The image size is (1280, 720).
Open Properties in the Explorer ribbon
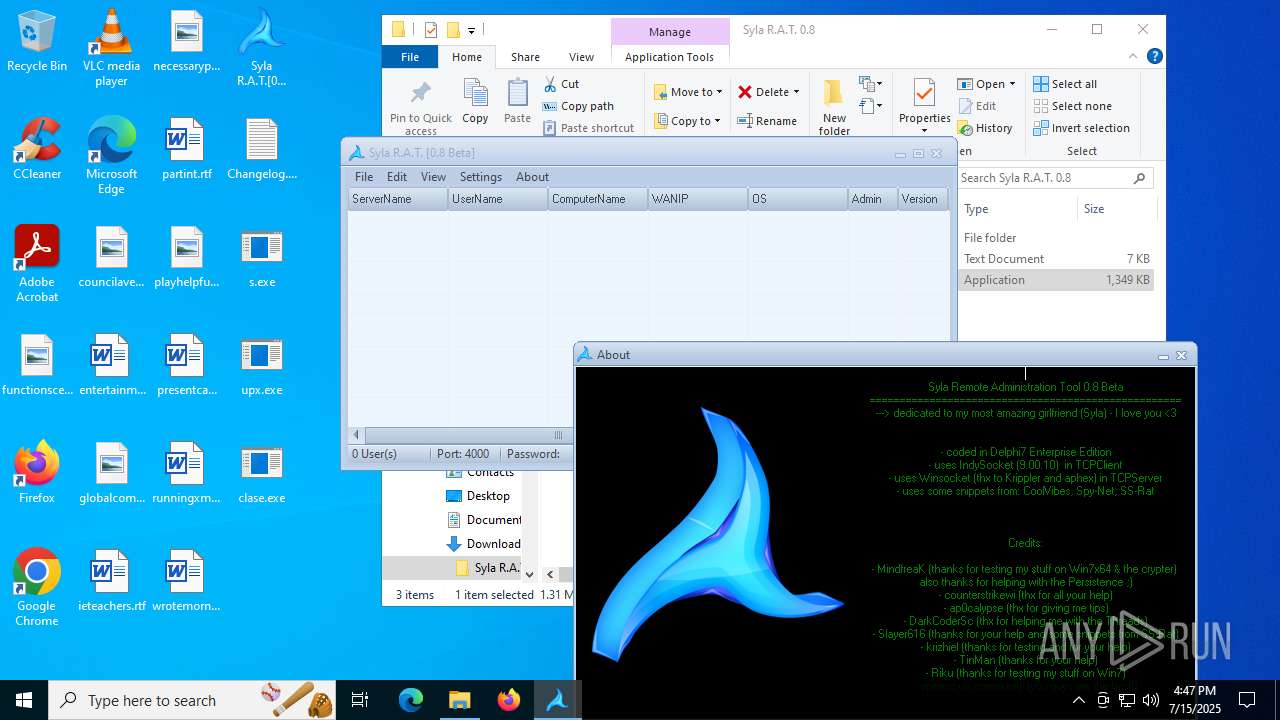tap(924, 106)
